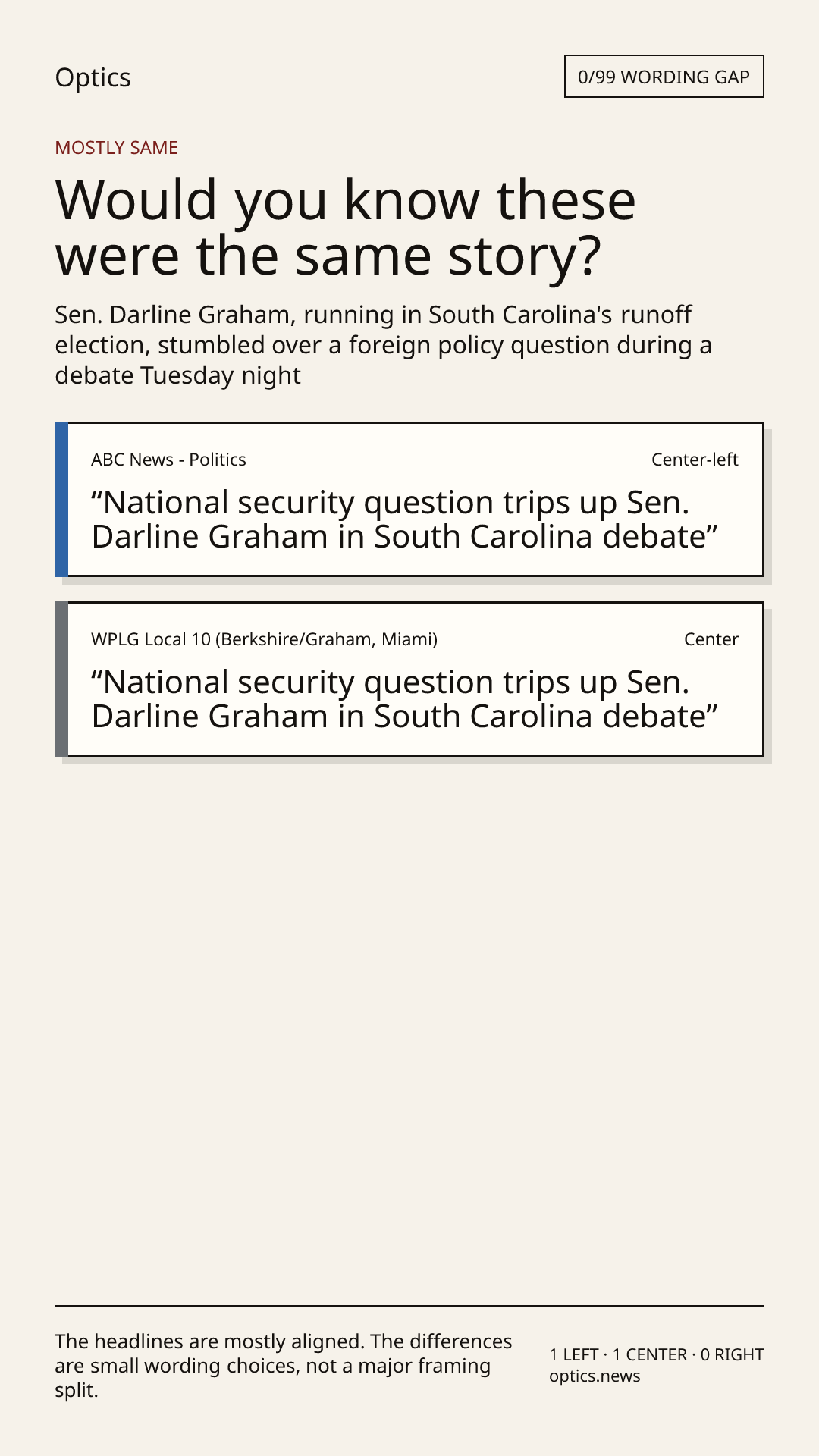The image size is (819, 1456).
Task: Open the ABC News - Politics card
Action: 409,499
